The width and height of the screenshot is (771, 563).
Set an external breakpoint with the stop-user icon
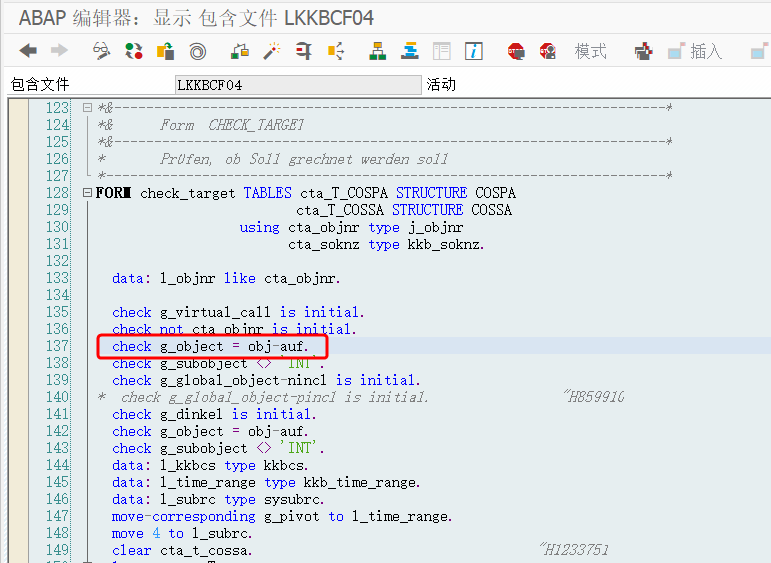point(548,51)
